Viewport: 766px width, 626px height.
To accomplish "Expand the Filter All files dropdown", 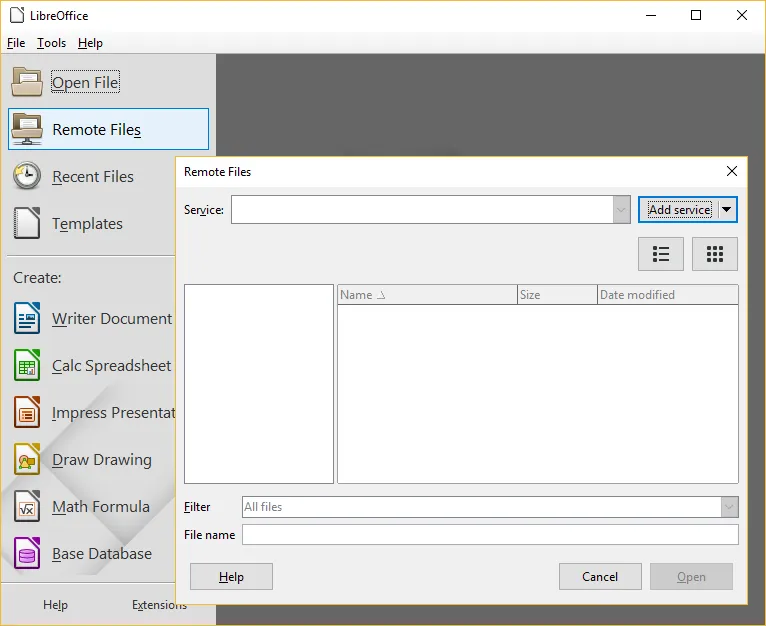I will pyautogui.click(x=729, y=507).
